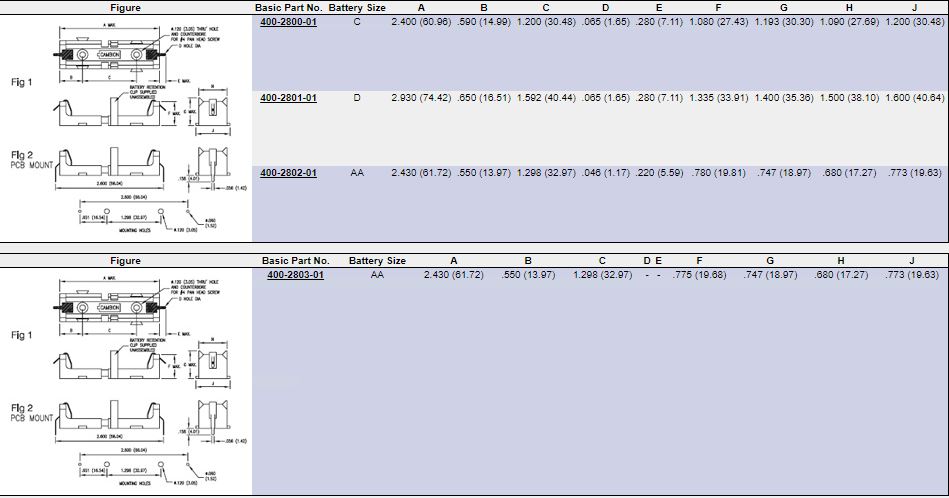Click the battery size C cell
The height and width of the screenshot is (498, 949).
(356, 22)
